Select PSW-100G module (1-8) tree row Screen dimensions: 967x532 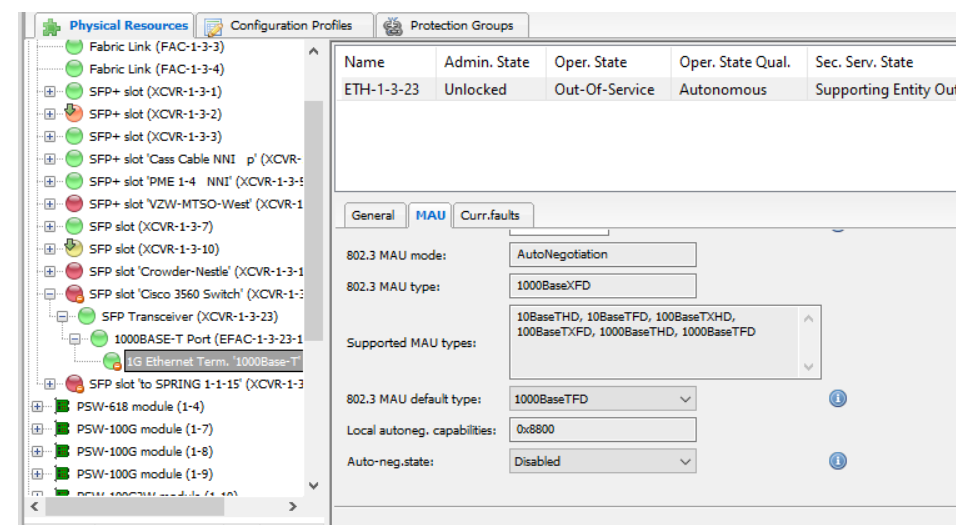coord(144,451)
